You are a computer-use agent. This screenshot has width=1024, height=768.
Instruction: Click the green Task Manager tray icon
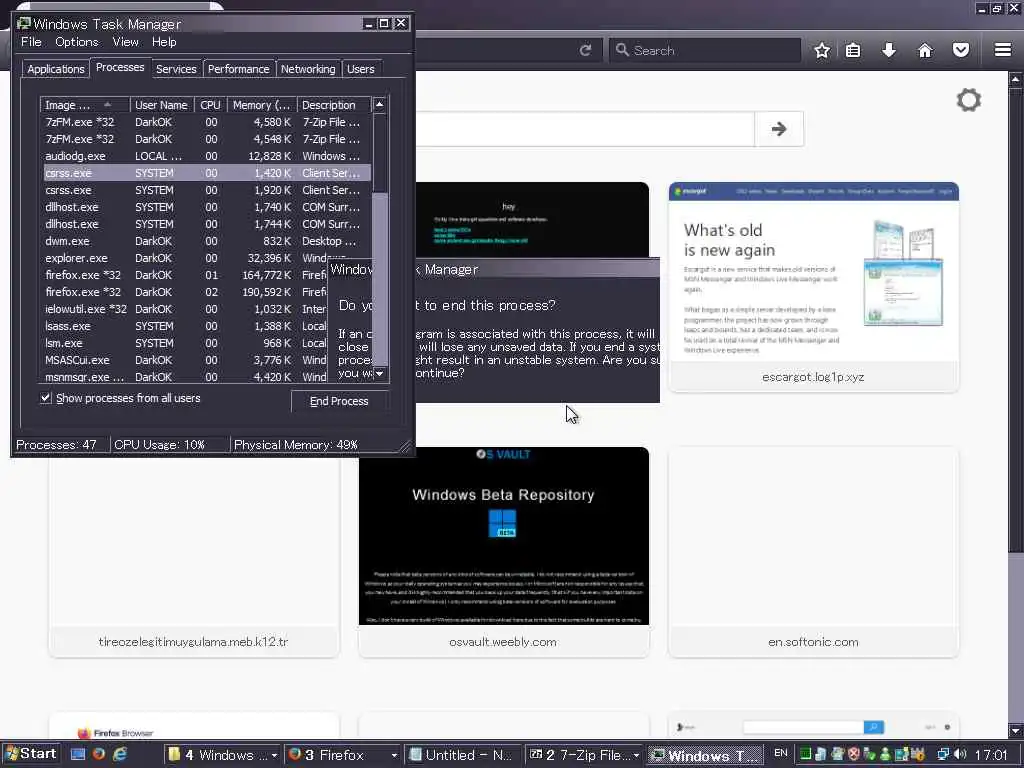click(805, 754)
